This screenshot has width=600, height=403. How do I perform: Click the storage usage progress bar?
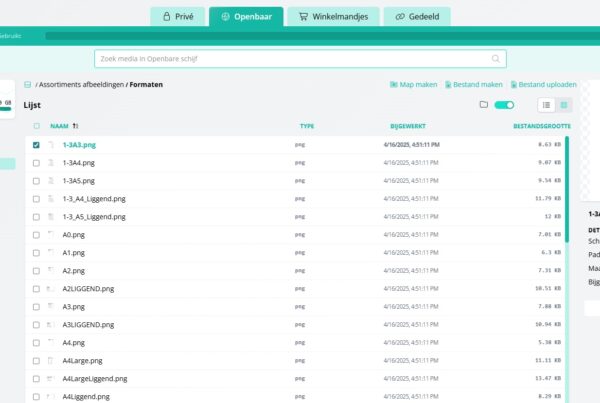(x=322, y=36)
